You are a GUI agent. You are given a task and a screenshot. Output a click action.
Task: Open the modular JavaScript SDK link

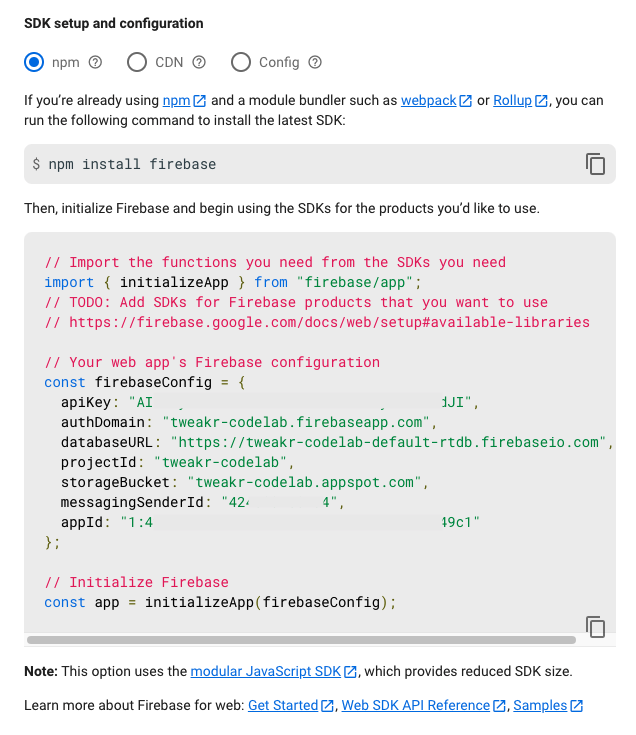(265, 672)
